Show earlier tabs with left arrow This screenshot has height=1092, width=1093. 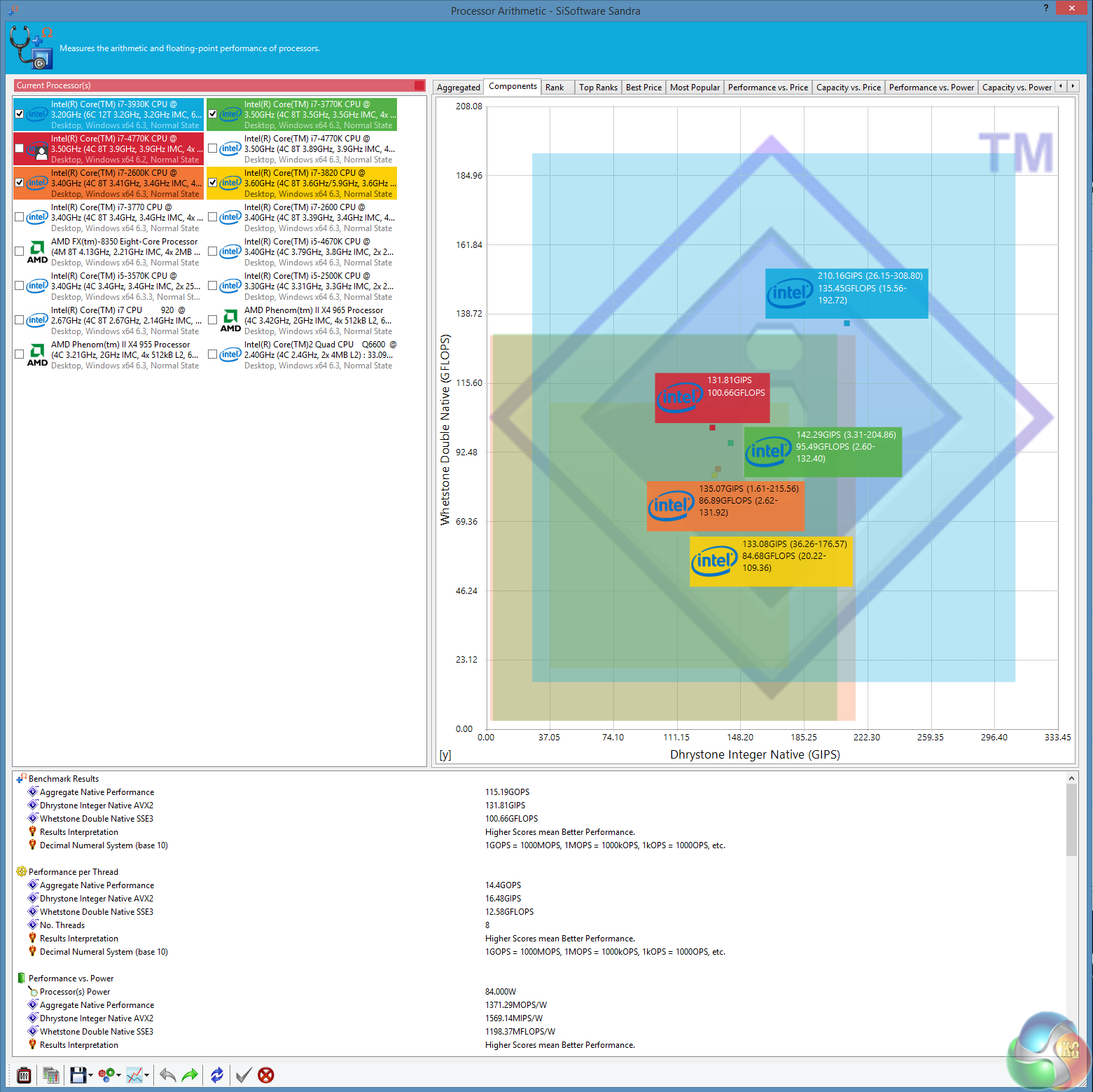(1061, 86)
